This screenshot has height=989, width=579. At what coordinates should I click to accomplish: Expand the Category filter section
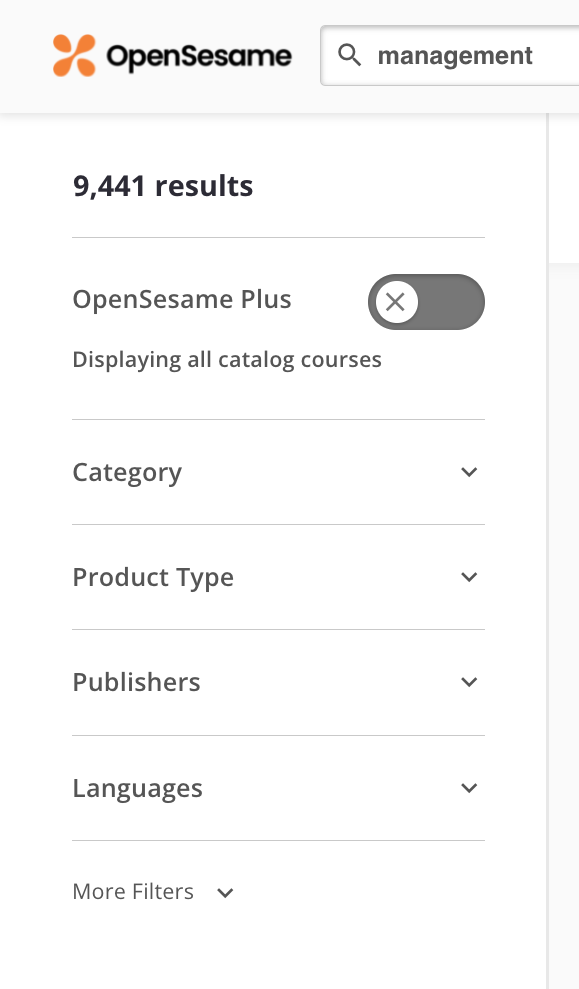[x=278, y=472]
